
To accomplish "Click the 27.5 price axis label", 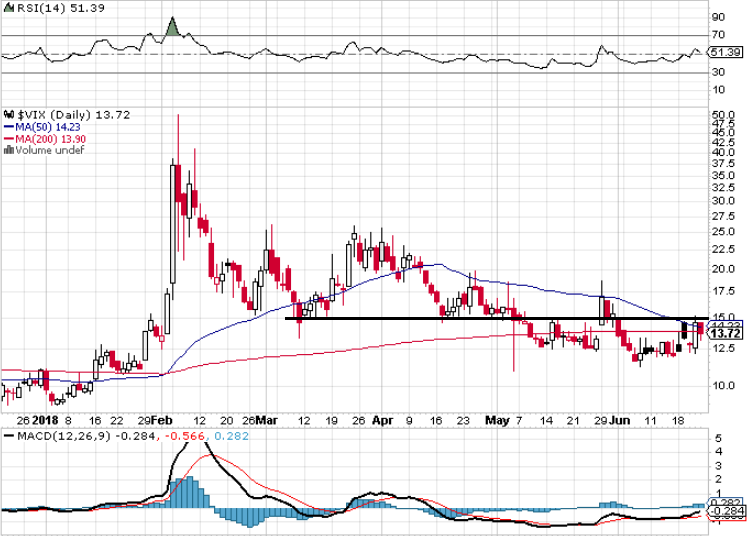I will coord(724,216).
